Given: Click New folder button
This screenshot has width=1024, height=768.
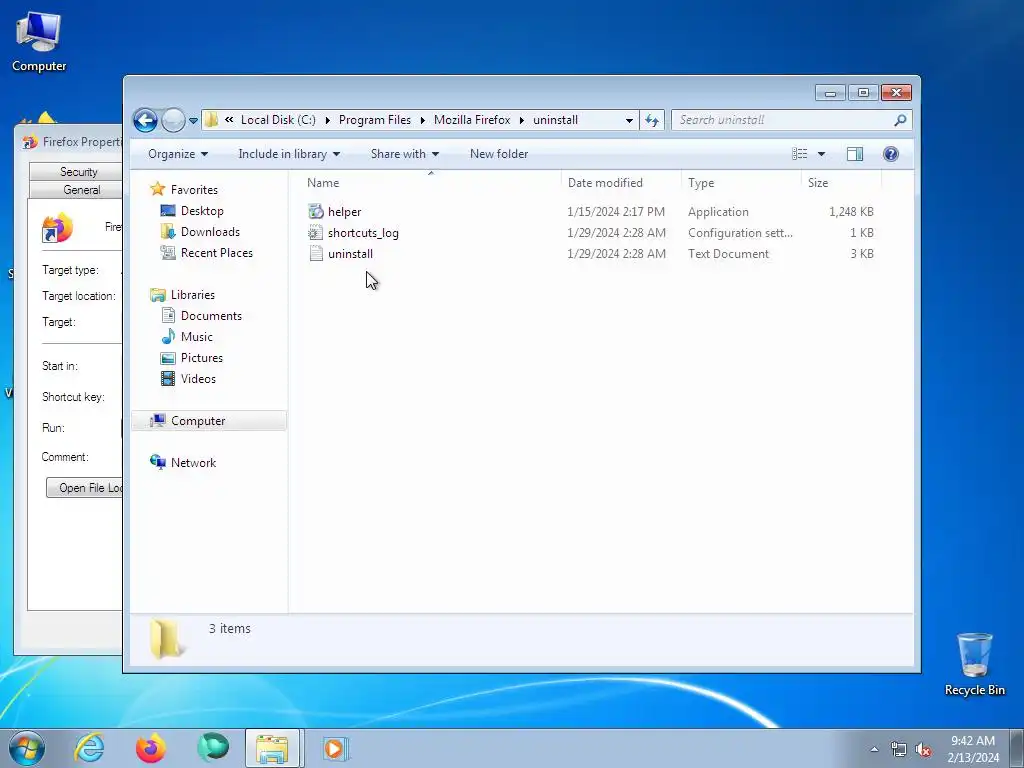Looking at the screenshot, I should [x=499, y=154].
